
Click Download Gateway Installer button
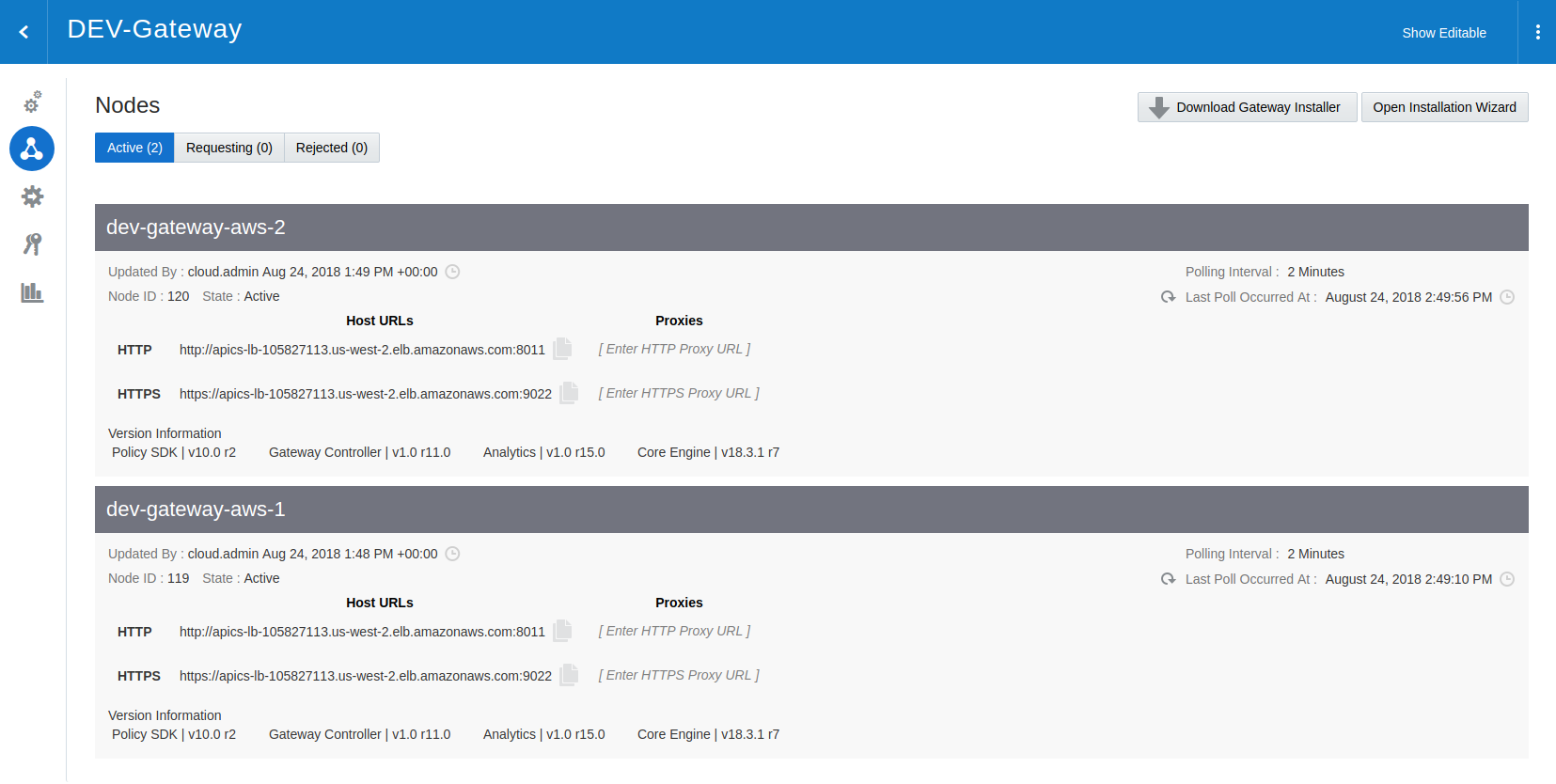(1247, 107)
